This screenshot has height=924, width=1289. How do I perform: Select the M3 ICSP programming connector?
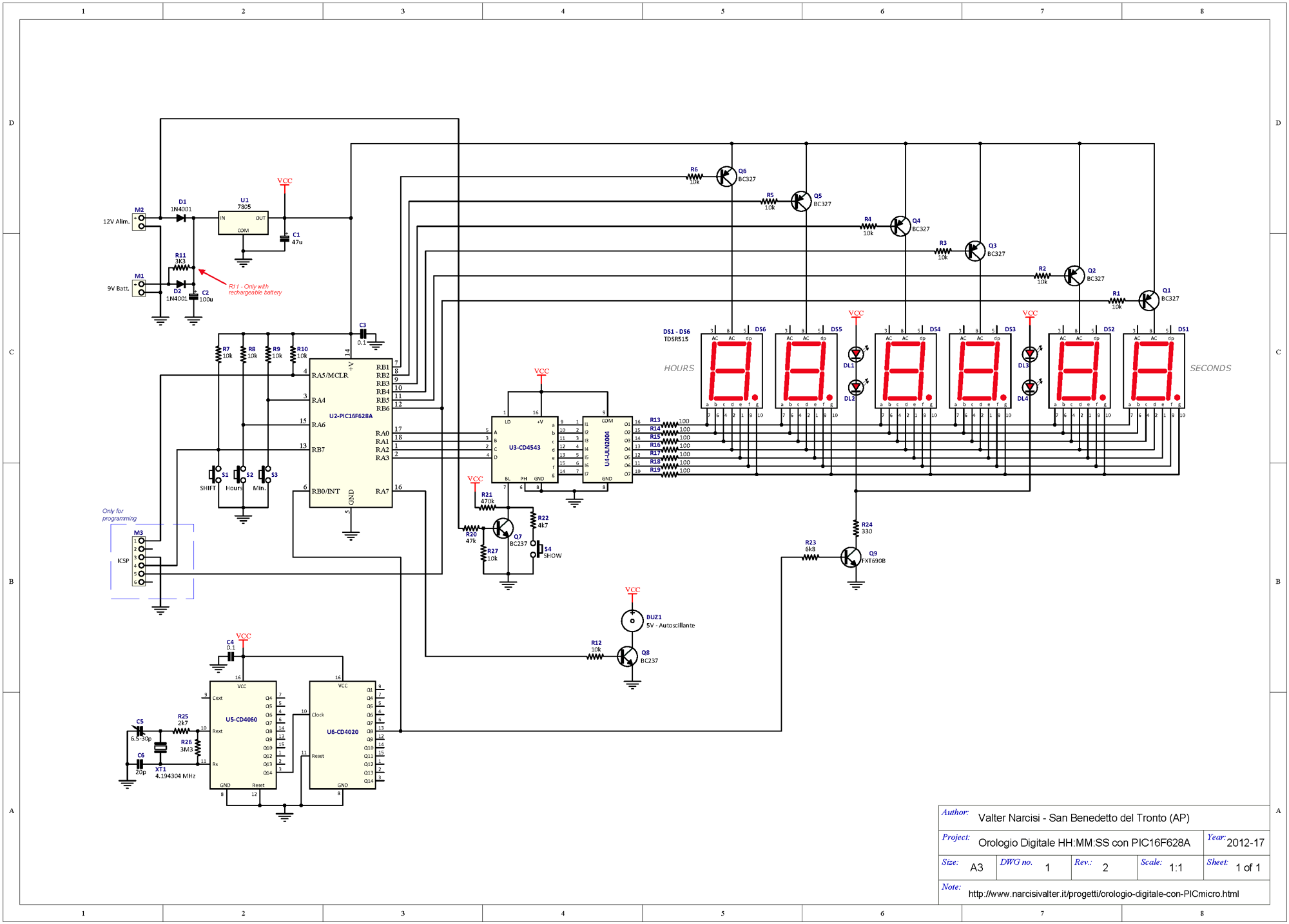pyautogui.click(x=139, y=561)
